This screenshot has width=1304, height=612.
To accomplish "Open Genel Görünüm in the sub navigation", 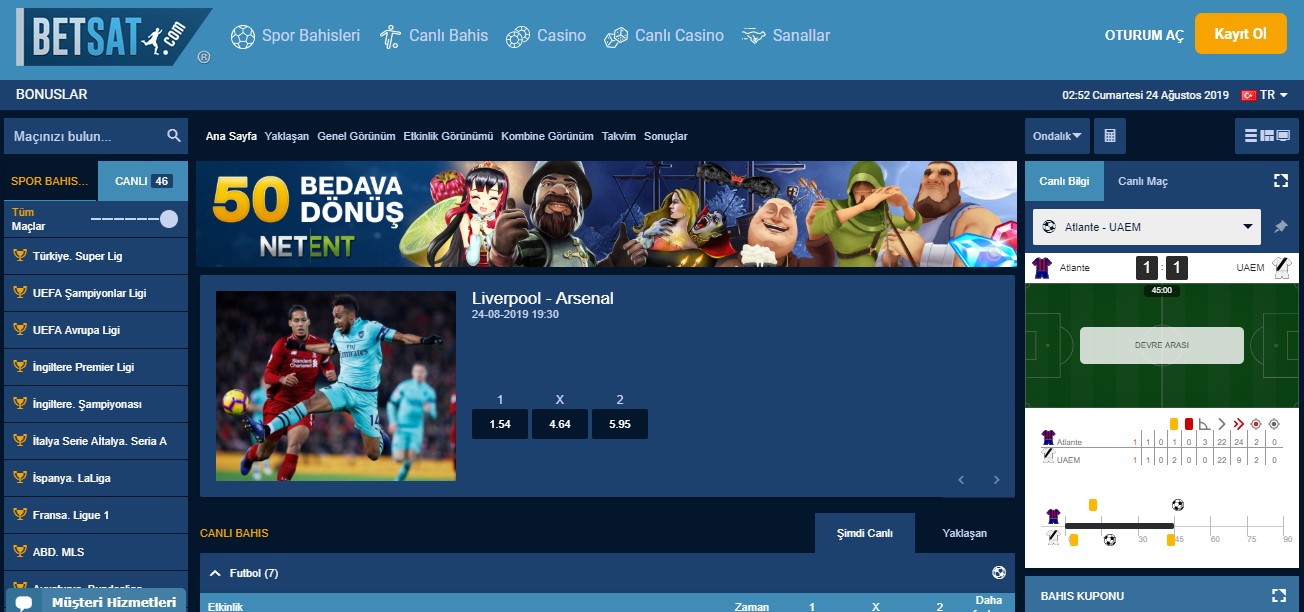I will tap(356, 136).
